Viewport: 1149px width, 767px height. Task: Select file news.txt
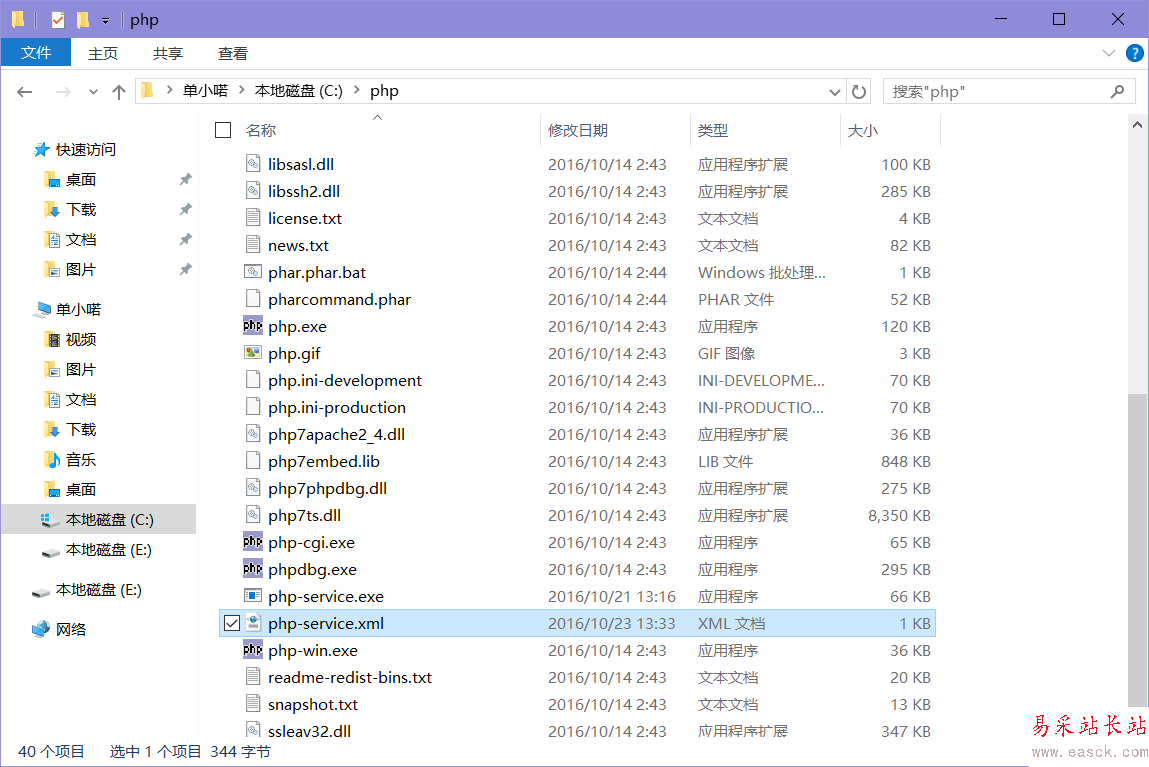(x=298, y=245)
